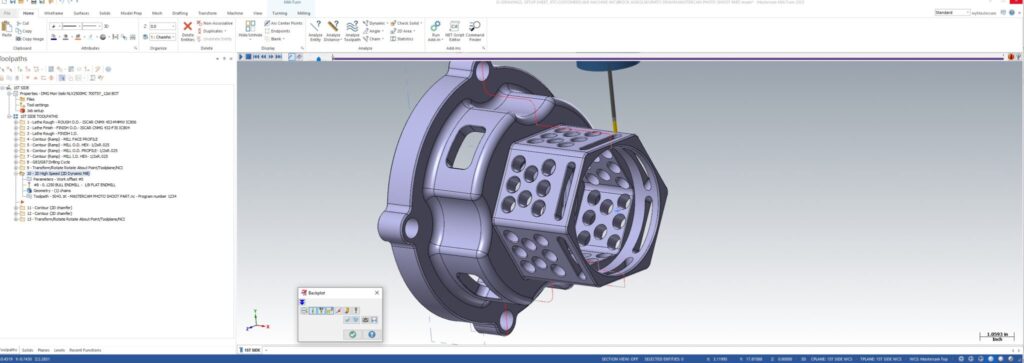The width and height of the screenshot is (1024, 363).
Task: Switch to the Planes manager tab at bottom
Action: click(x=43, y=350)
